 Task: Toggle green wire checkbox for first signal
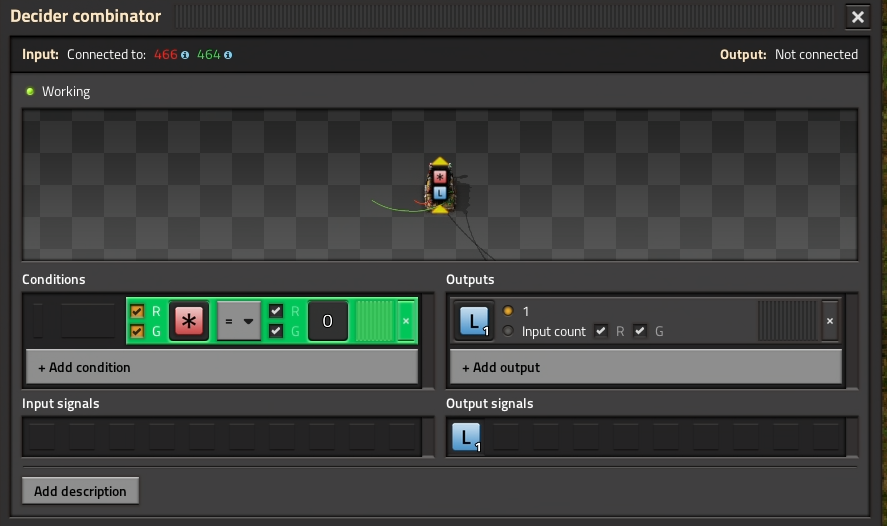(x=137, y=331)
